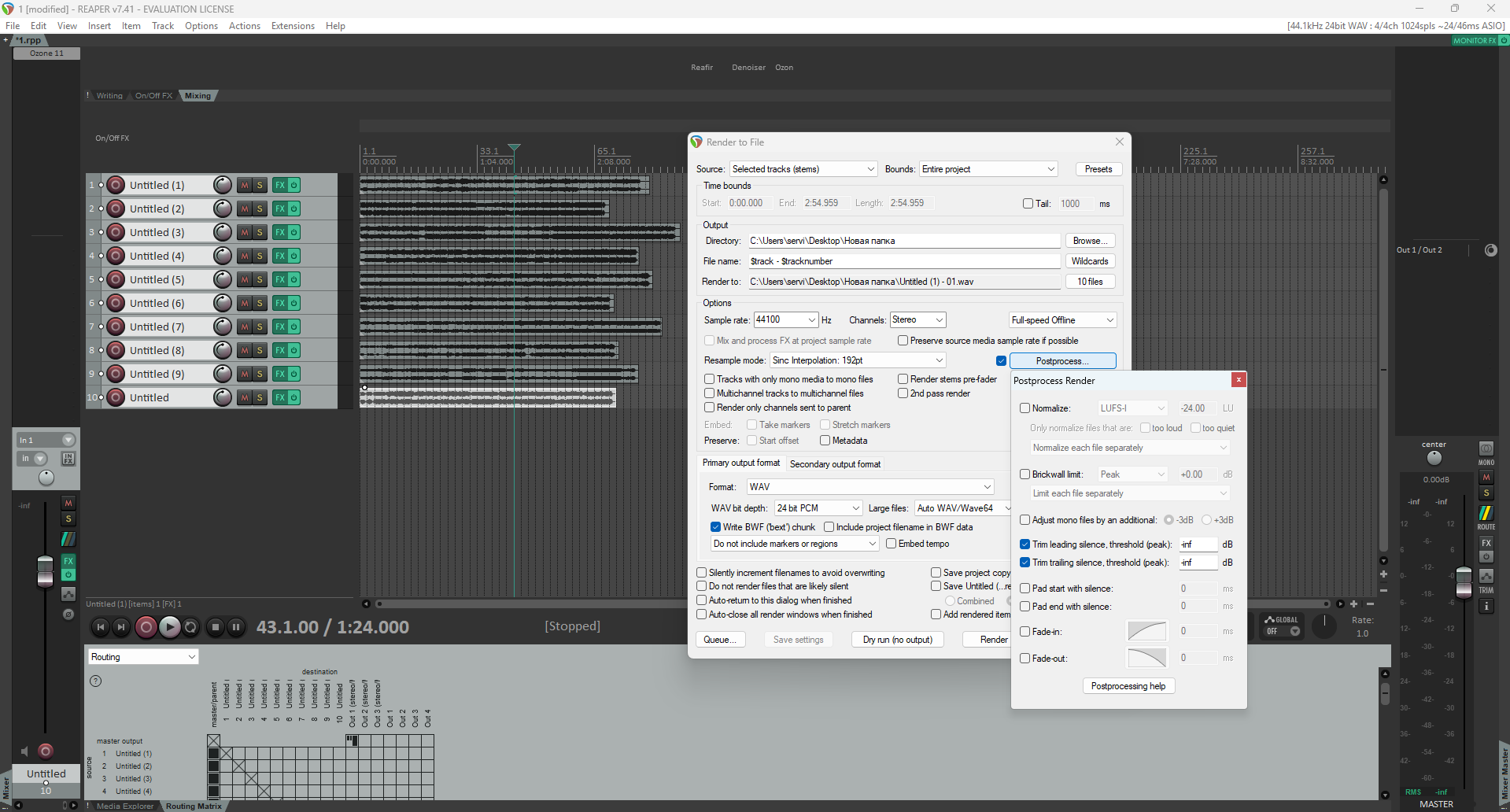1510x812 pixels.
Task: Arm record on track Untitled (1)
Action: coord(116,185)
